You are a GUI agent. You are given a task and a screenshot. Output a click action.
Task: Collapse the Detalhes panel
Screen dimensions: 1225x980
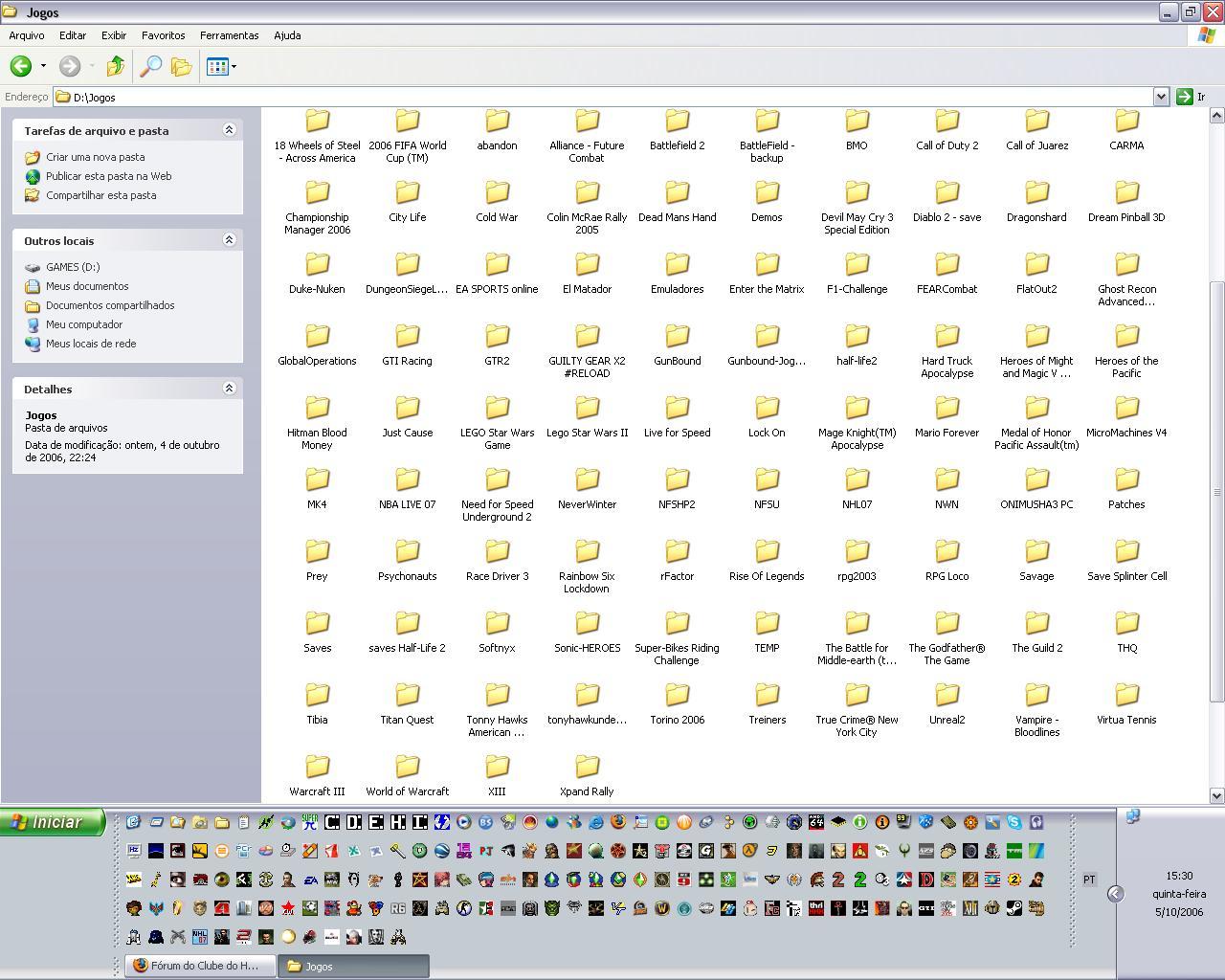[x=229, y=389]
